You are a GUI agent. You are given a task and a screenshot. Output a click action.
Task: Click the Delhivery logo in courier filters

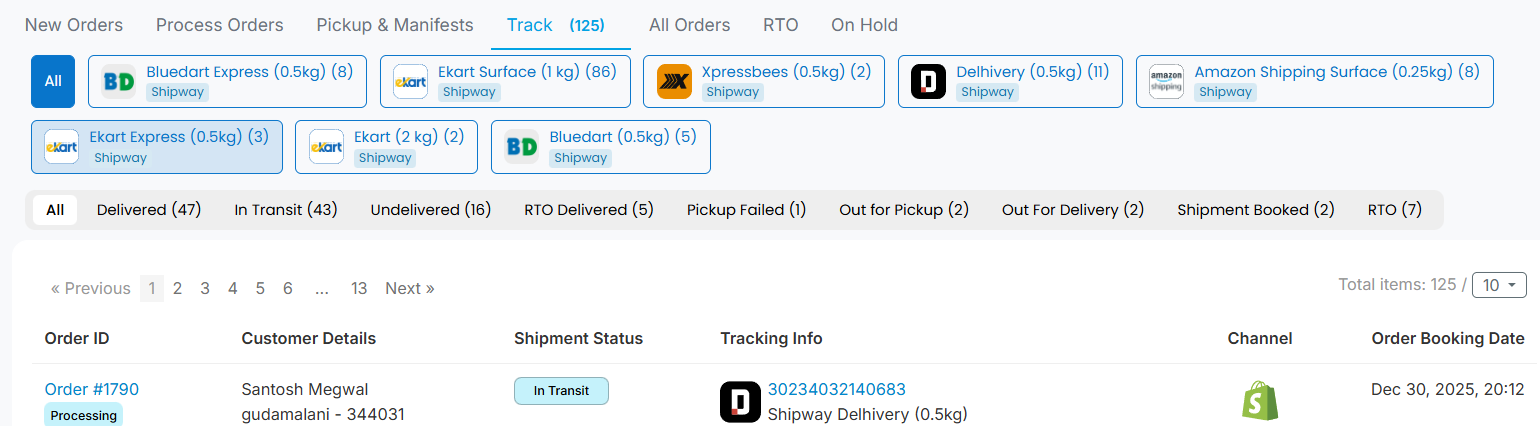coord(929,81)
